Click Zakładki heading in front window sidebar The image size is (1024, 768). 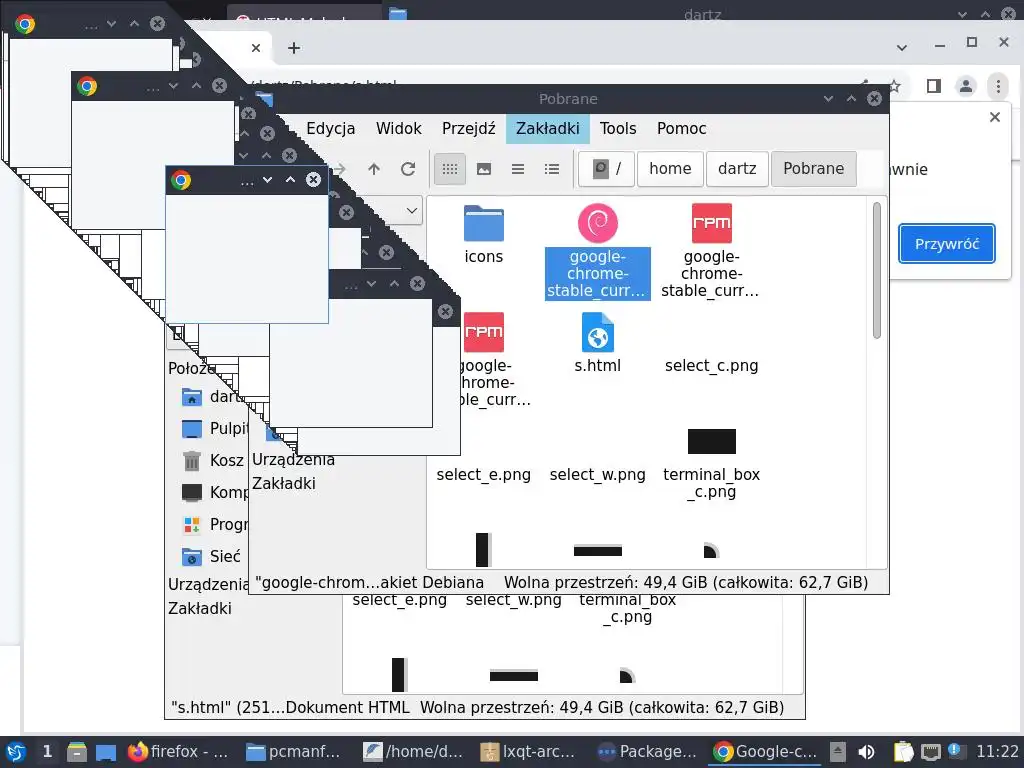(284, 484)
